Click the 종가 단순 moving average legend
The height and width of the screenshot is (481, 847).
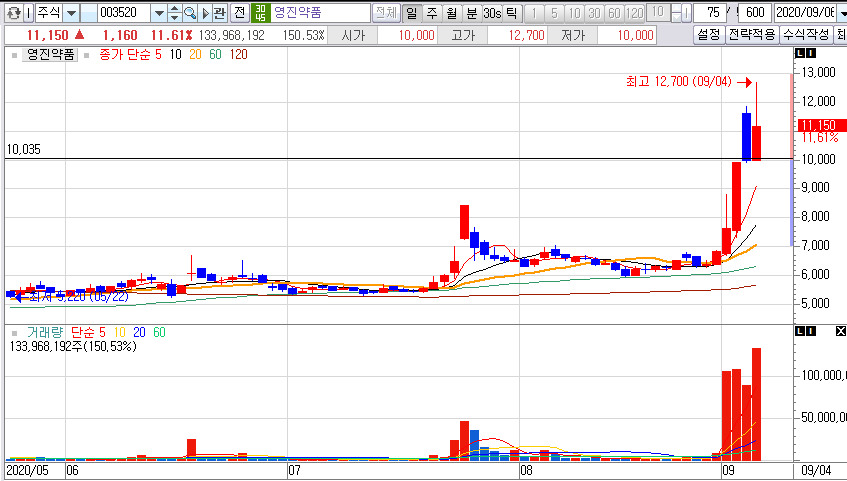125,55
